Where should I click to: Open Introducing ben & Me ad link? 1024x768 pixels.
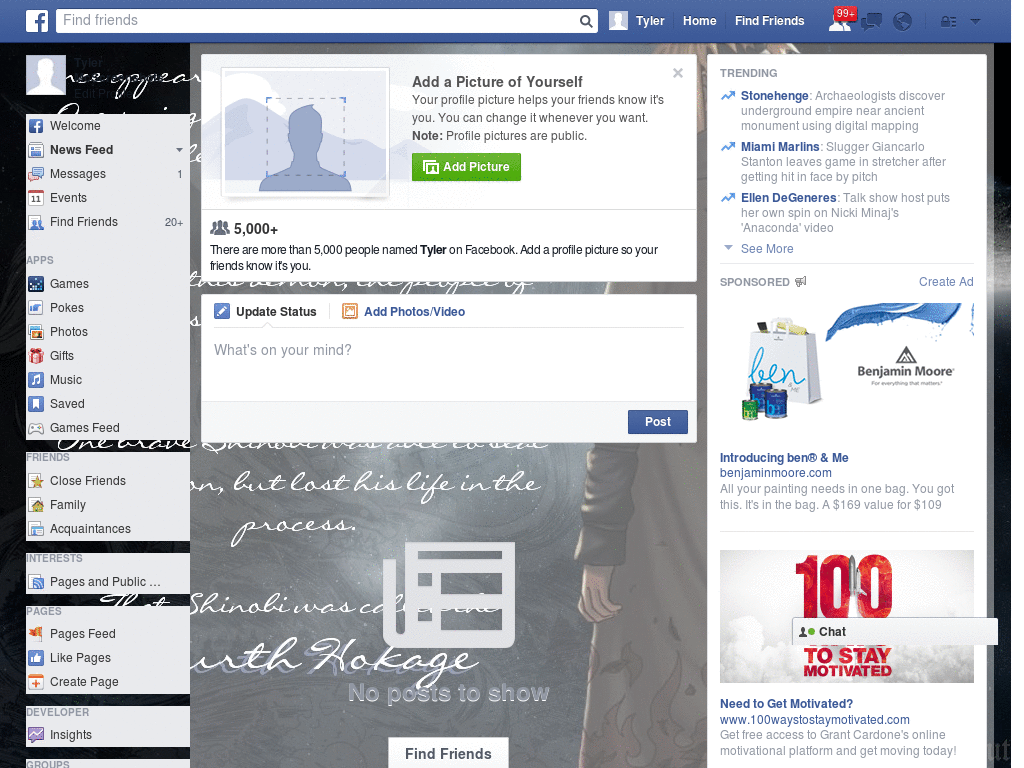click(x=784, y=458)
